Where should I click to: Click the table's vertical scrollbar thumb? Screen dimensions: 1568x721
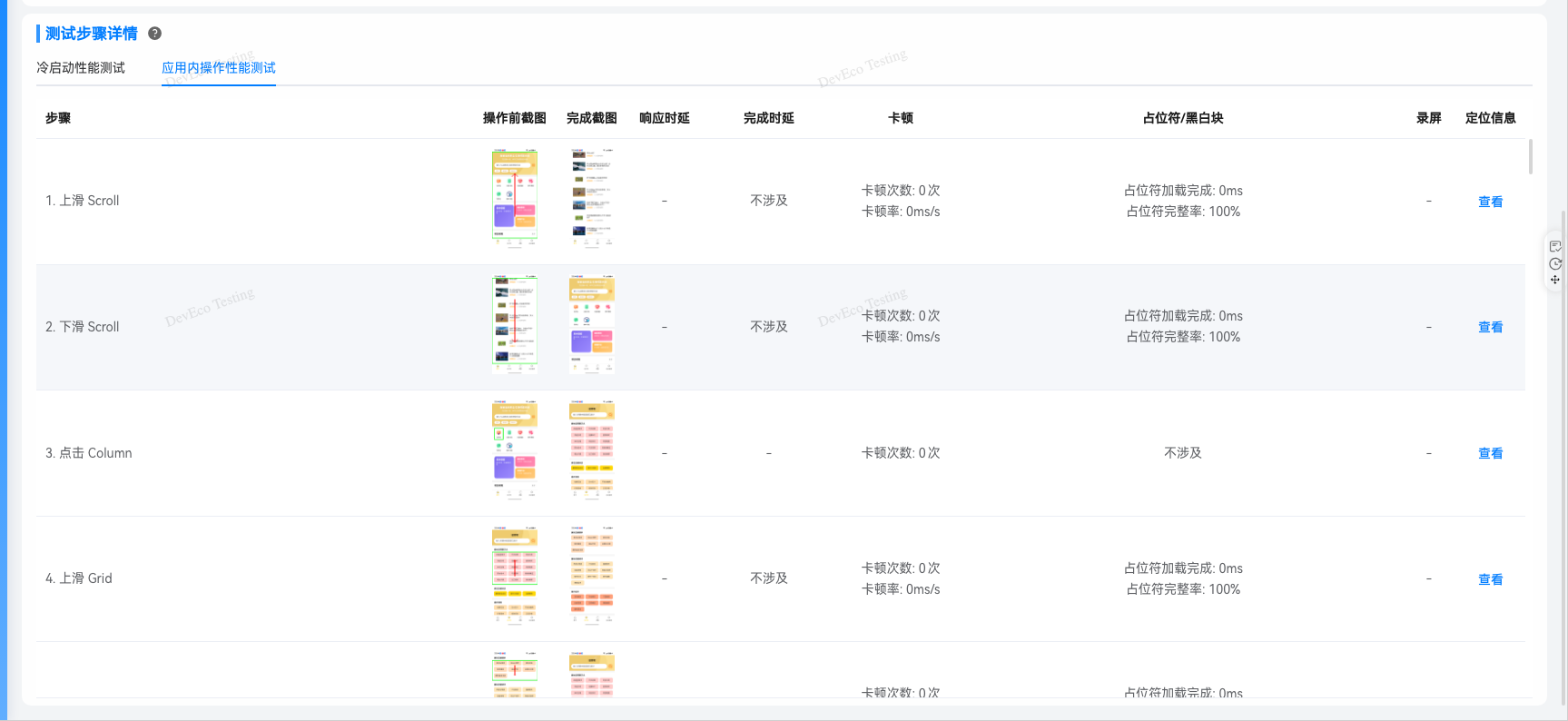click(1531, 156)
